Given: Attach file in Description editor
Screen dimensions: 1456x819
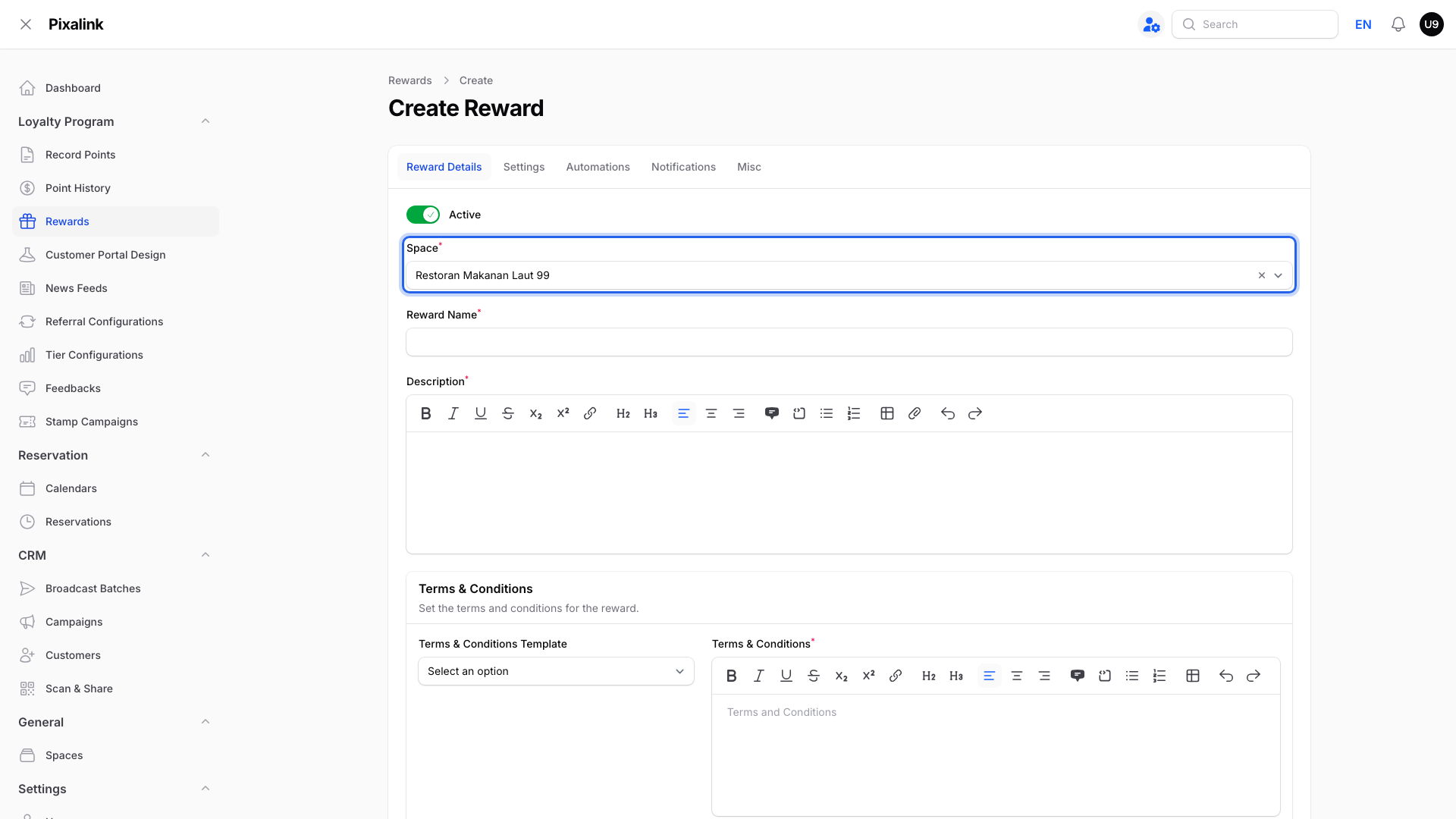Looking at the screenshot, I should point(915,413).
